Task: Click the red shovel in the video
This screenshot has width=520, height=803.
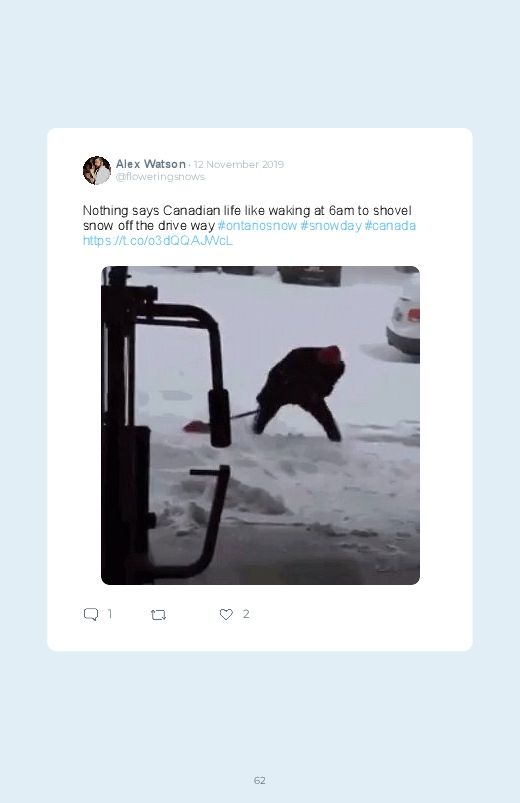Action: (195, 426)
